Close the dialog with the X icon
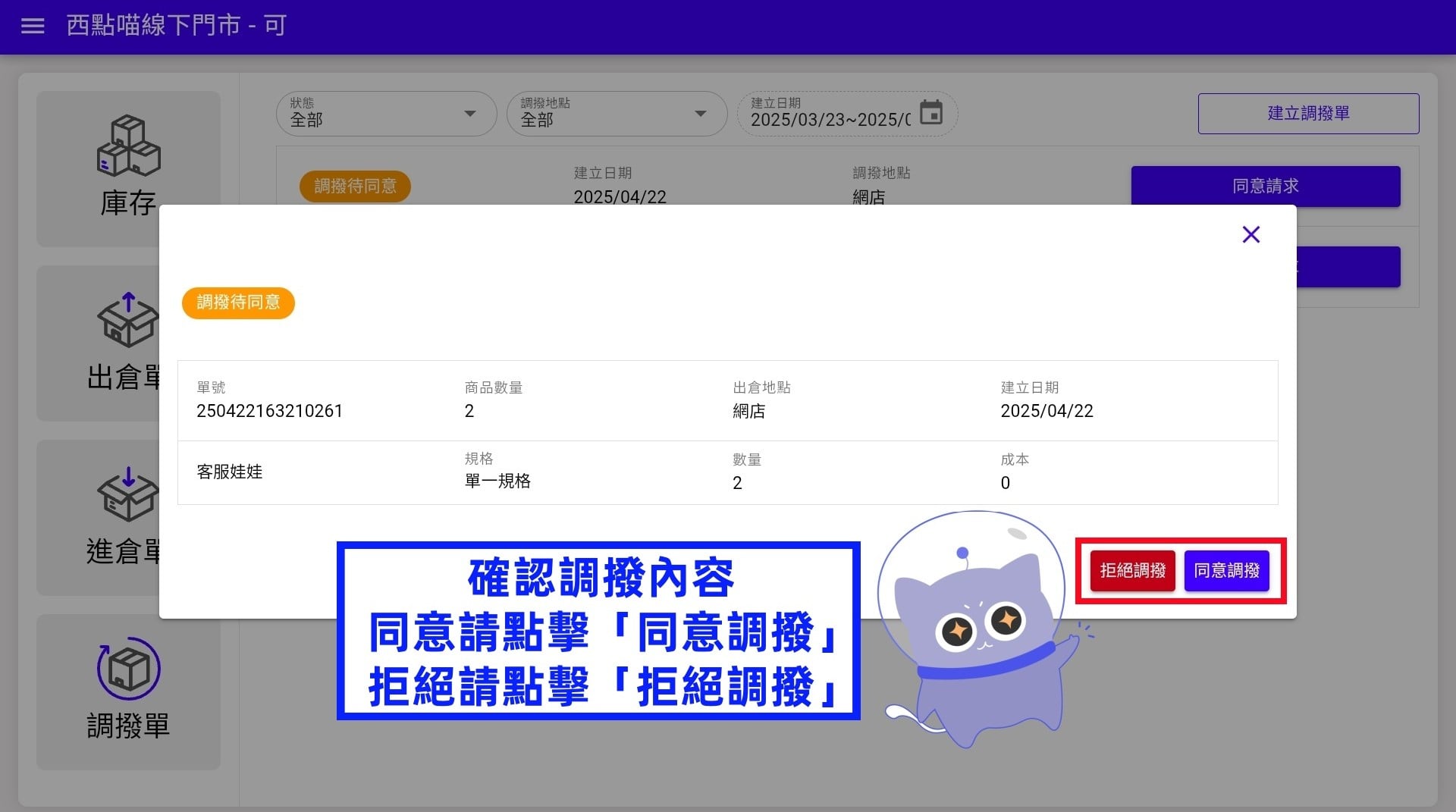The image size is (1456, 812). pos(1251,234)
